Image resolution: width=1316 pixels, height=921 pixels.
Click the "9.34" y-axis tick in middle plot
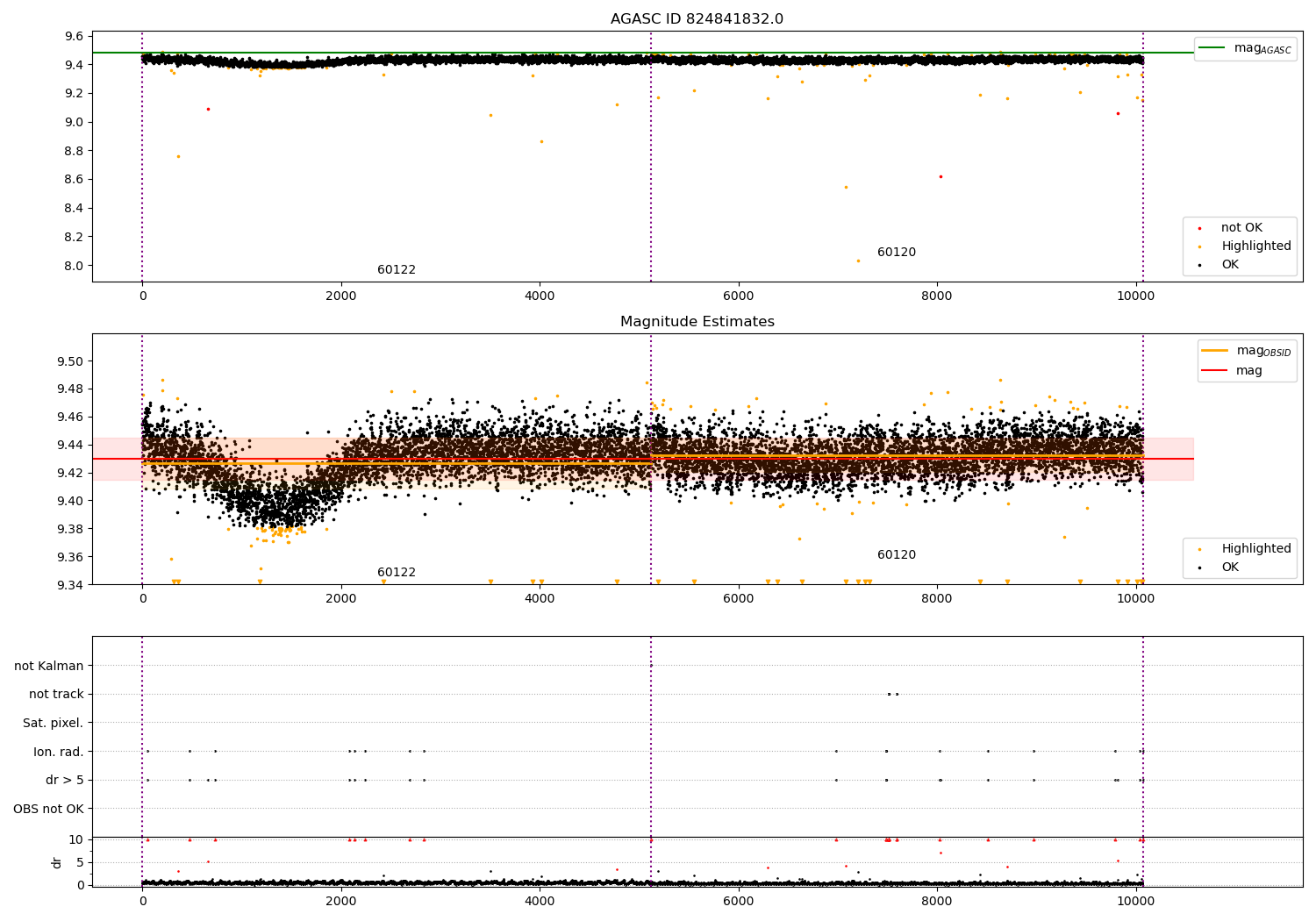click(70, 585)
